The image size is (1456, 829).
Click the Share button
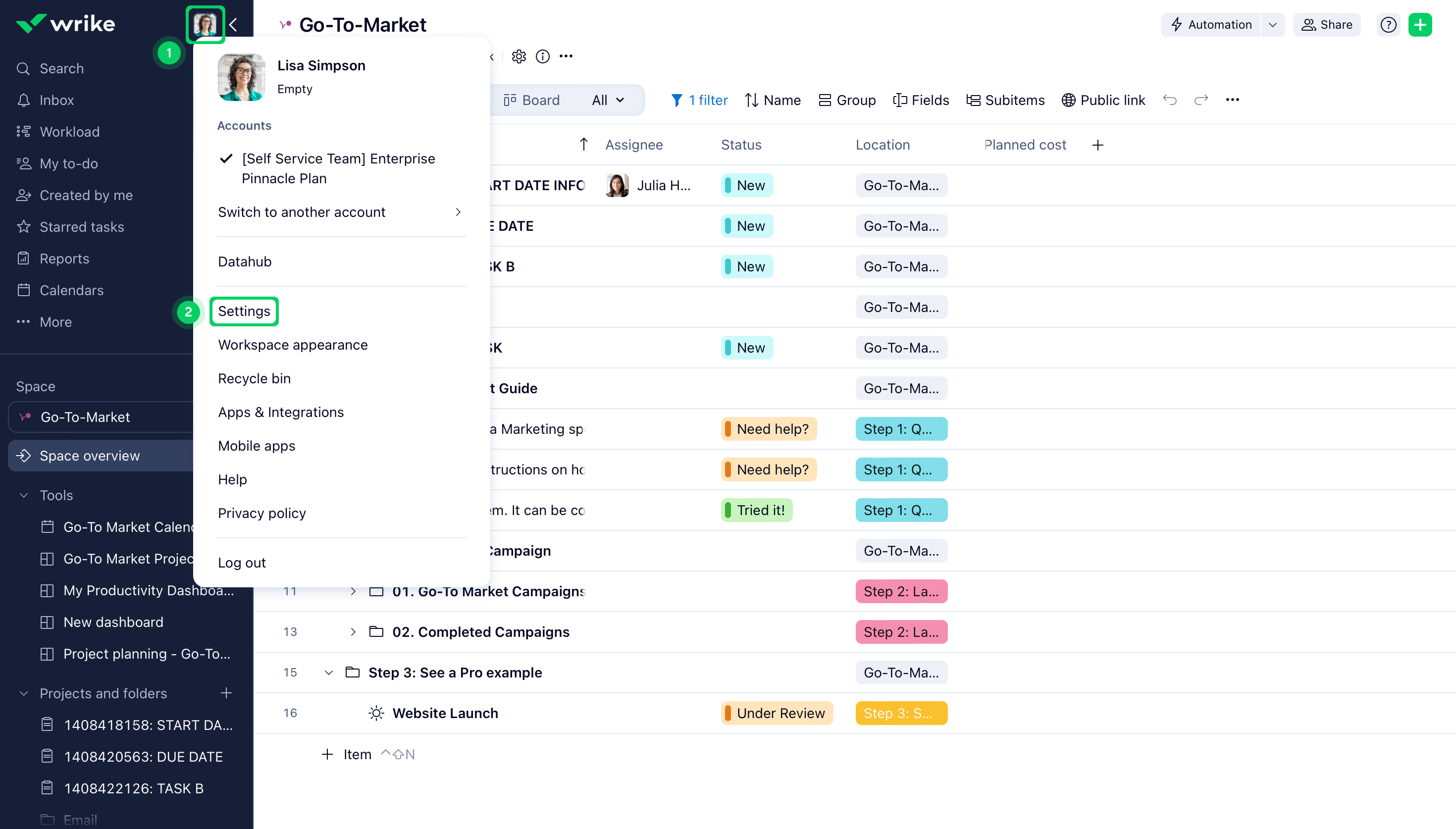(x=1326, y=24)
